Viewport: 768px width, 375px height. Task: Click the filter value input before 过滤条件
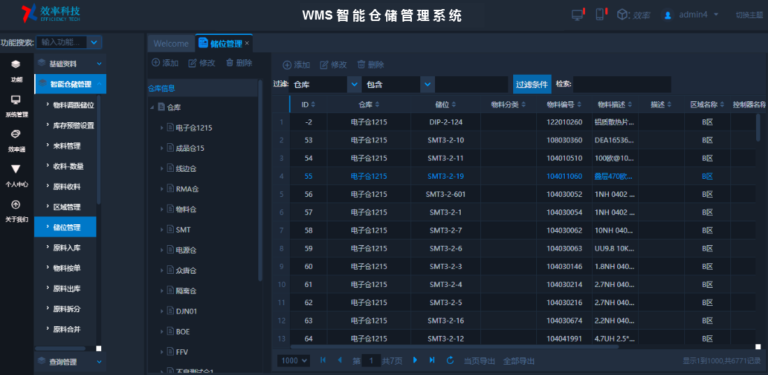pyautogui.click(x=471, y=84)
